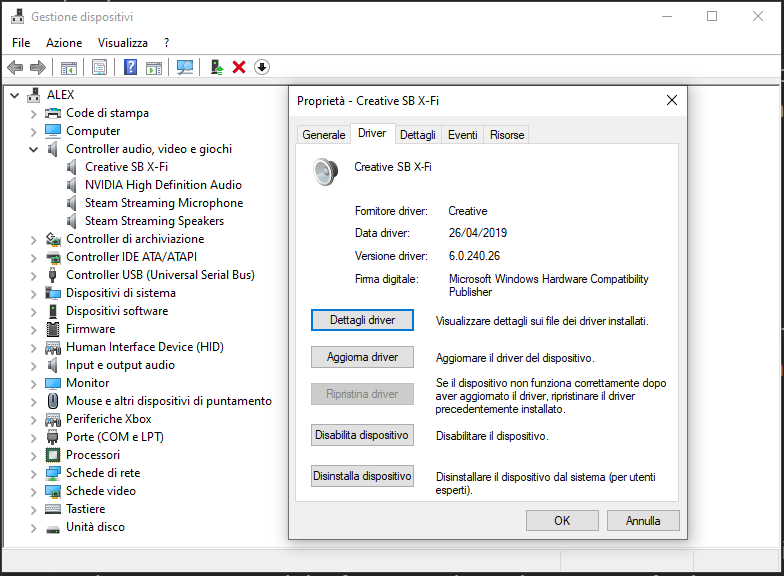Screen dimensions: 784x576
Task: Select Steam Streaming Speakers in tree
Action: click(154, 221)
